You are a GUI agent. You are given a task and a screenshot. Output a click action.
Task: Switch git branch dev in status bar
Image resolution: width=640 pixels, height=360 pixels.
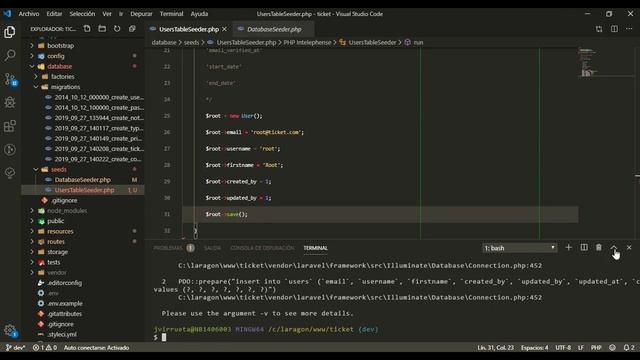16,347
